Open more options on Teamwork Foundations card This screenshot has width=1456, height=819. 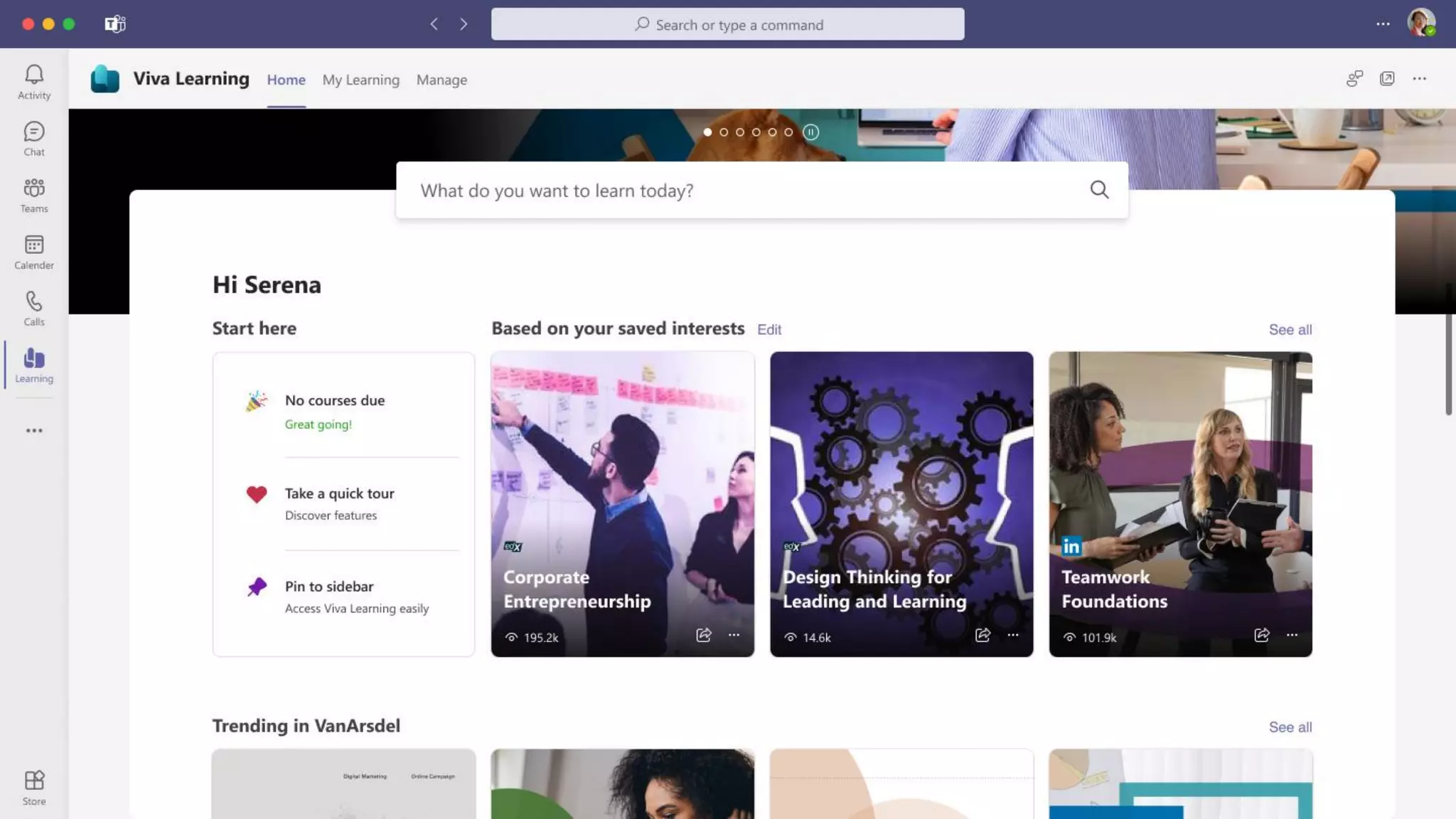[x=1292, y=635]
